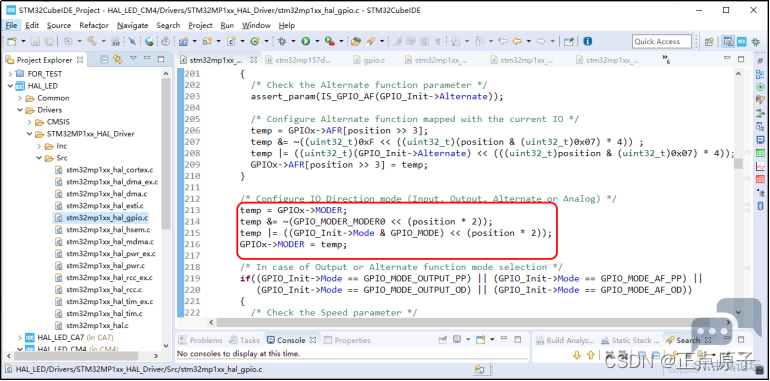
Task: Expand the FOR_TEST project node
Action: click(10, 74)
